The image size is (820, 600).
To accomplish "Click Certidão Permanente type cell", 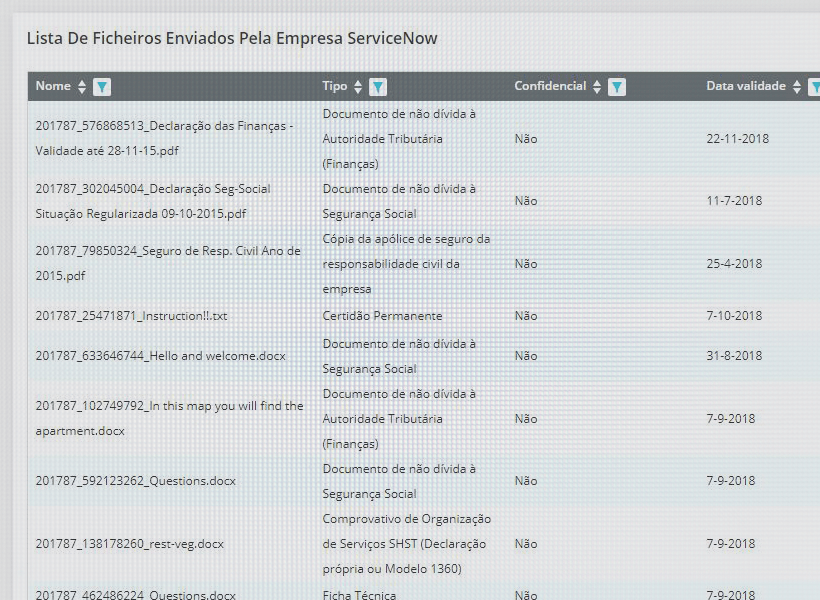I will [x=382, y=316].
